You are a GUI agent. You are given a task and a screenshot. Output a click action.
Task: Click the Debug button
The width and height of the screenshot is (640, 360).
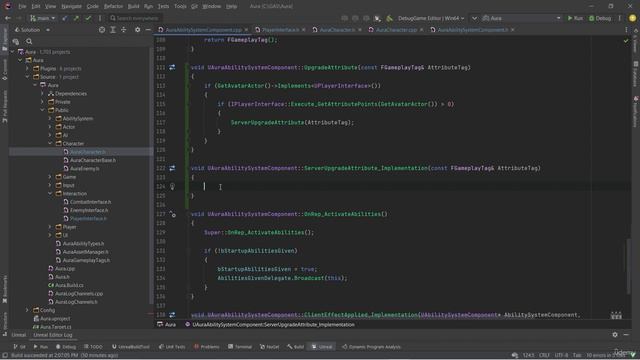click(600, 18)
